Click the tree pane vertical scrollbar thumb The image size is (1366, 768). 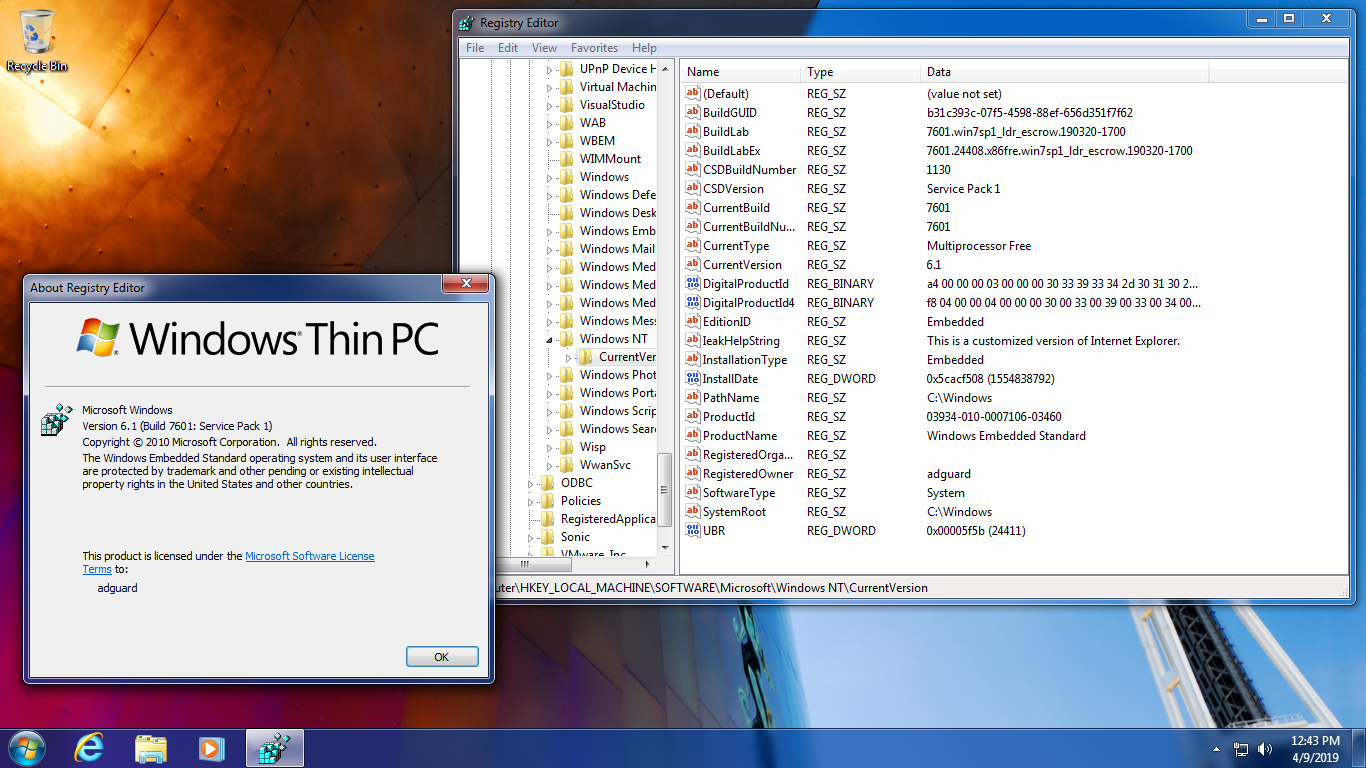[665, 489]
